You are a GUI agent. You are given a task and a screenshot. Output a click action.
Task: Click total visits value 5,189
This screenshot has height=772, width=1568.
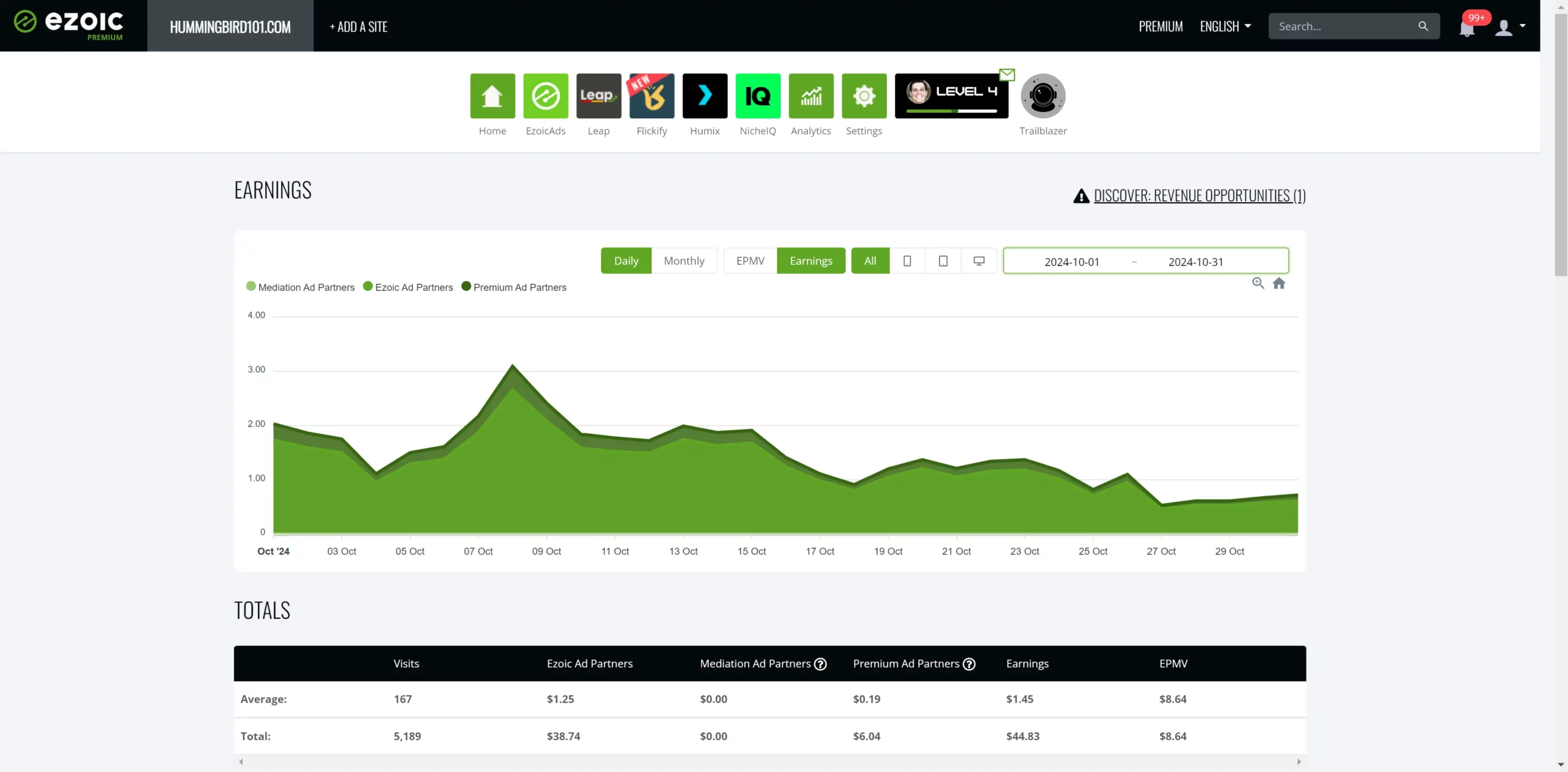click(407, 736)
